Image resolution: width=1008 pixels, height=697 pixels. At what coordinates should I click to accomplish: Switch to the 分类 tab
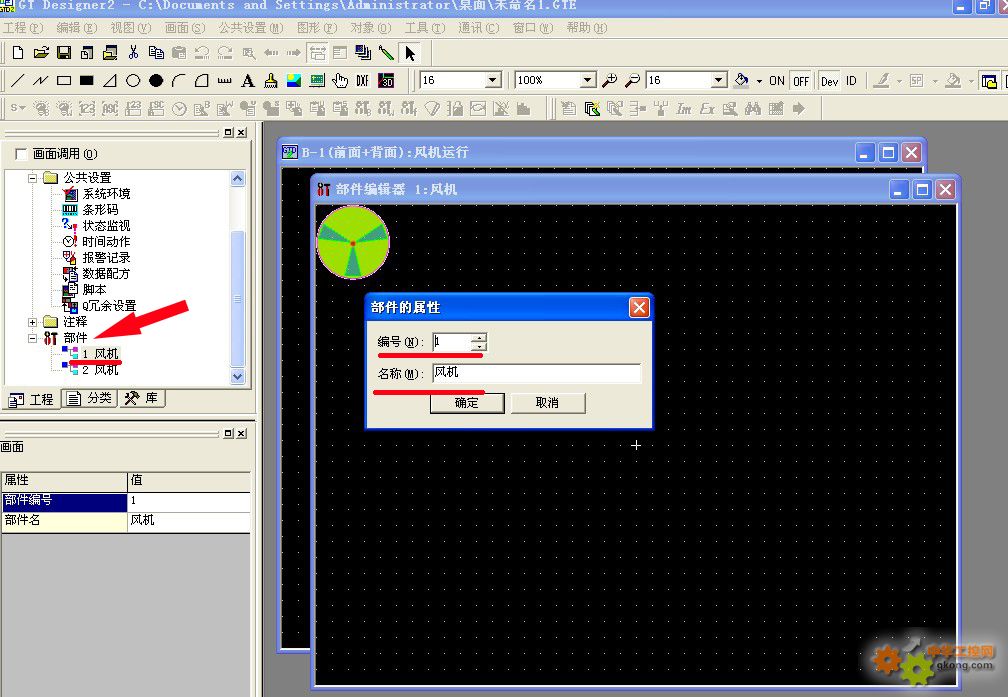click(90, 399)
